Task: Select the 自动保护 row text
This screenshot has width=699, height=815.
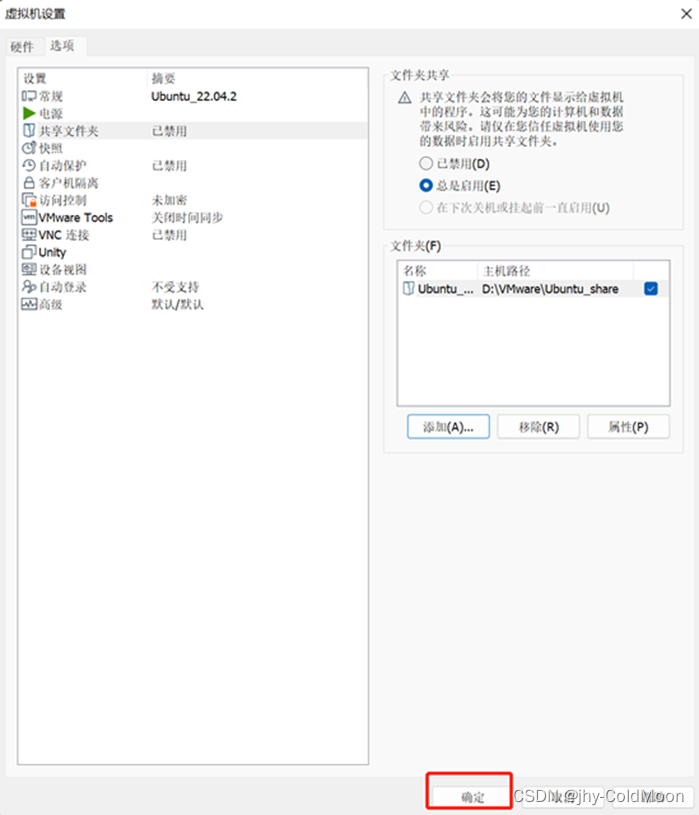Action: click(x=63, y=166)
